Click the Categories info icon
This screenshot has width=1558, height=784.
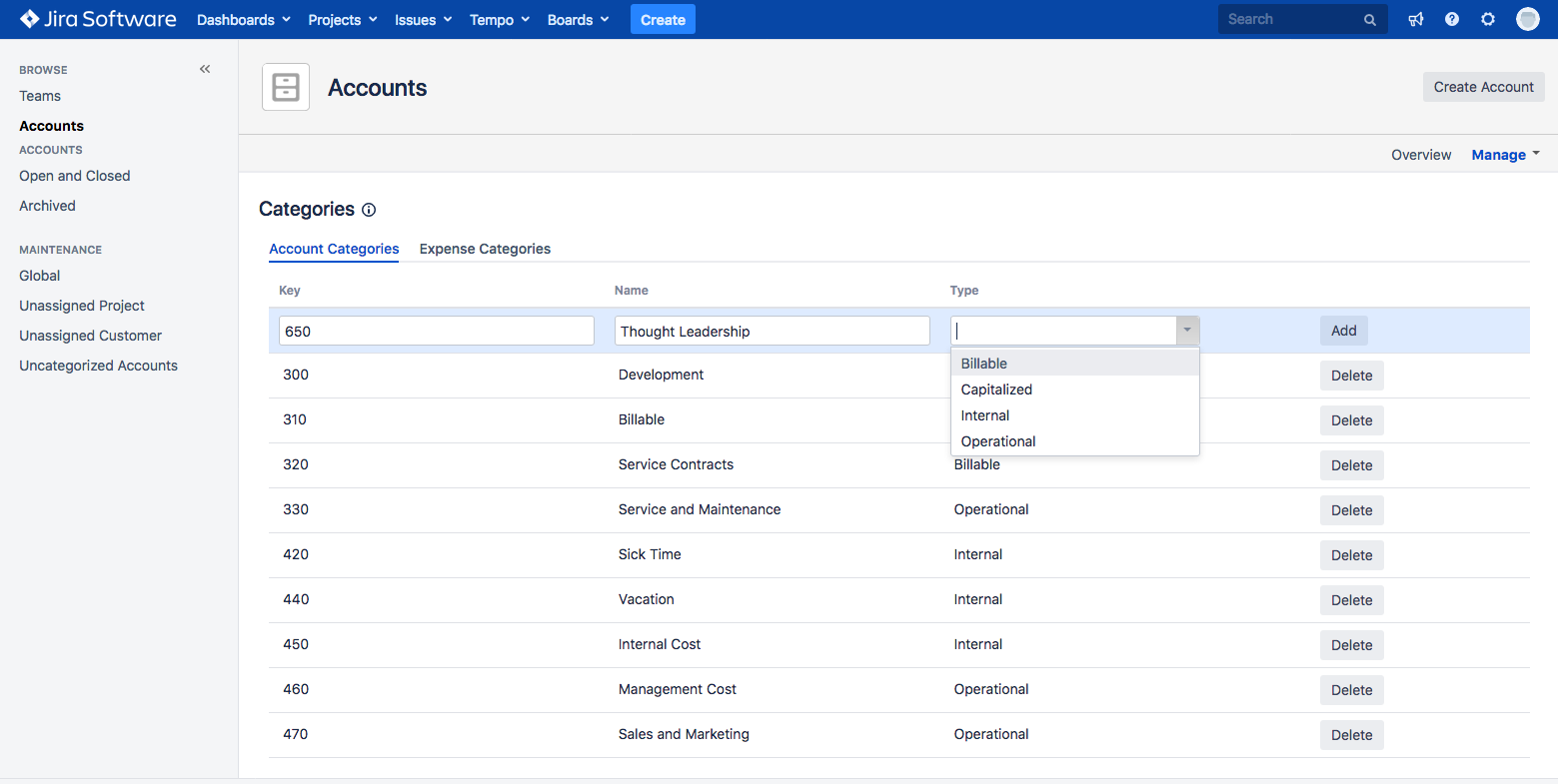(369, 210)
